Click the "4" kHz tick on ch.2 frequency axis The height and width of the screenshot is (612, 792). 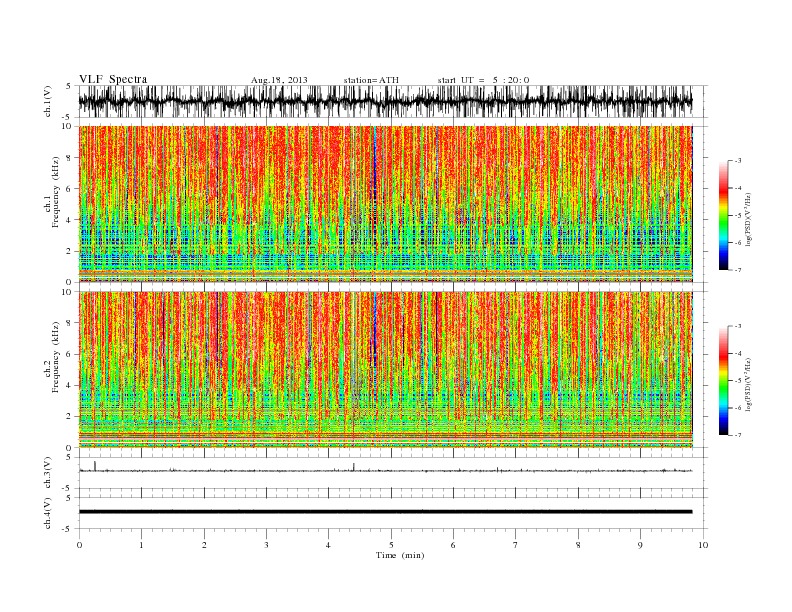pyautogui.click(x=69, y=386)
